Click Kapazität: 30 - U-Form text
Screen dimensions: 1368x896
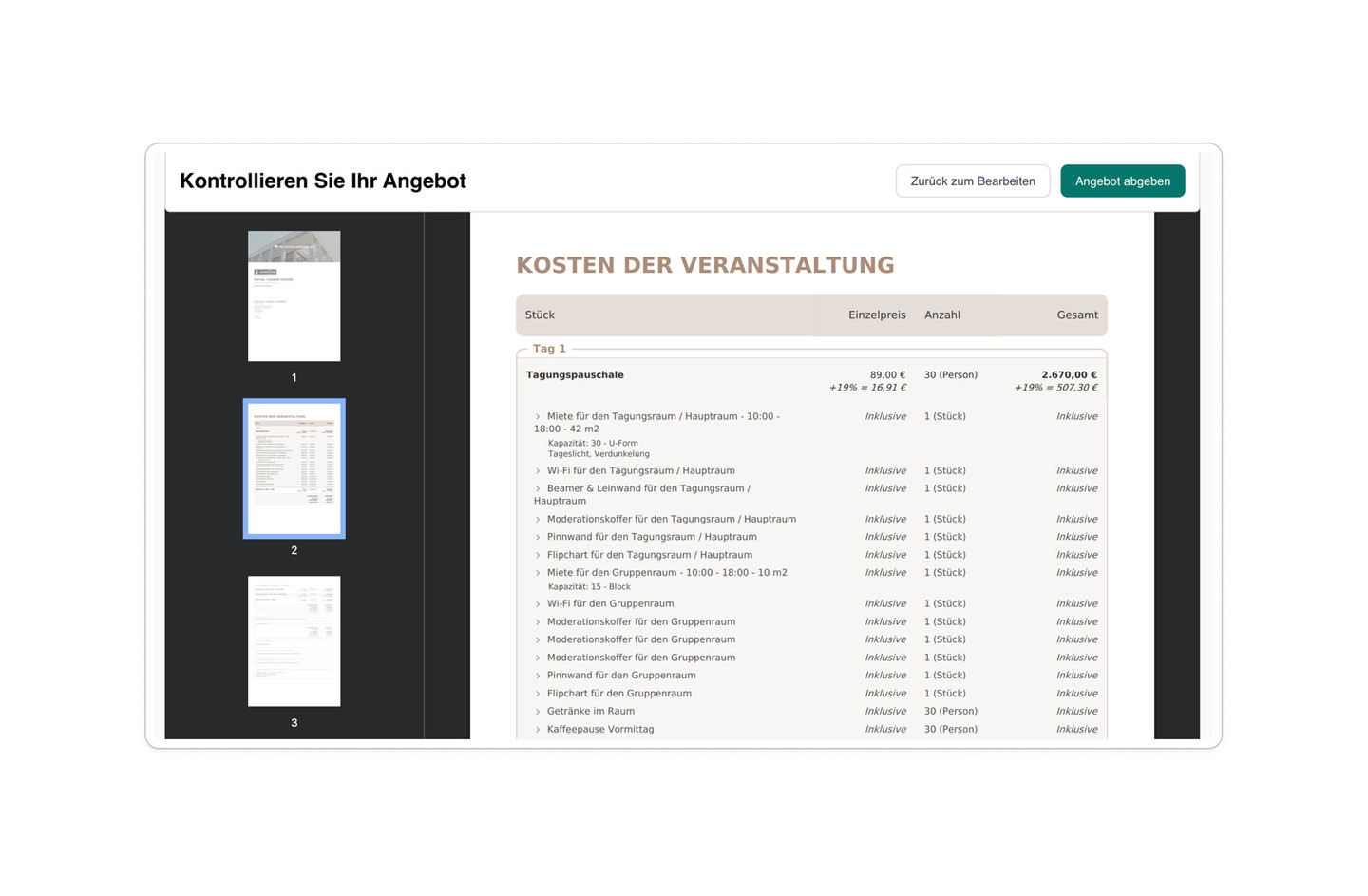593,443
